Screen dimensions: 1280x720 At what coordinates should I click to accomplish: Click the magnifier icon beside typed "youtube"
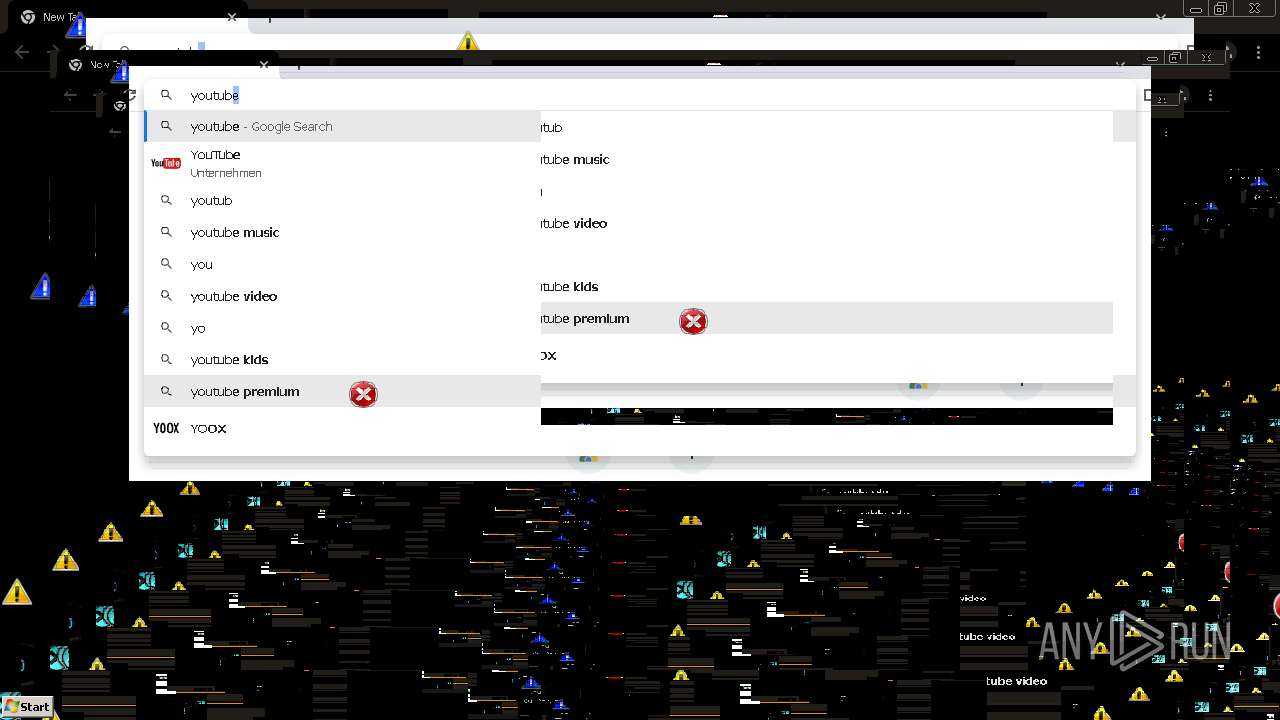pyautogui.click(x=167, y=95)
